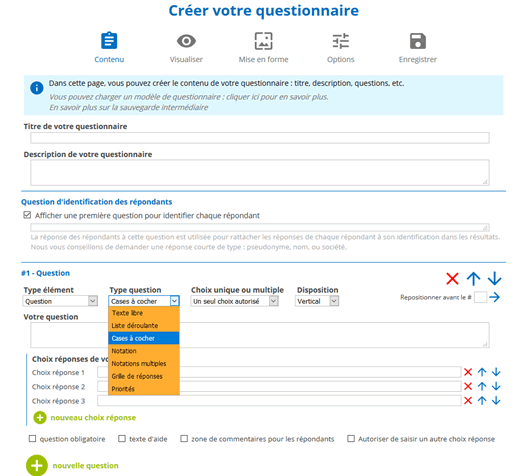The width and height of the screenshot is (526, 476).
Task: Delete Choix réponse 3 red cross
Action: tap(468, 401)
